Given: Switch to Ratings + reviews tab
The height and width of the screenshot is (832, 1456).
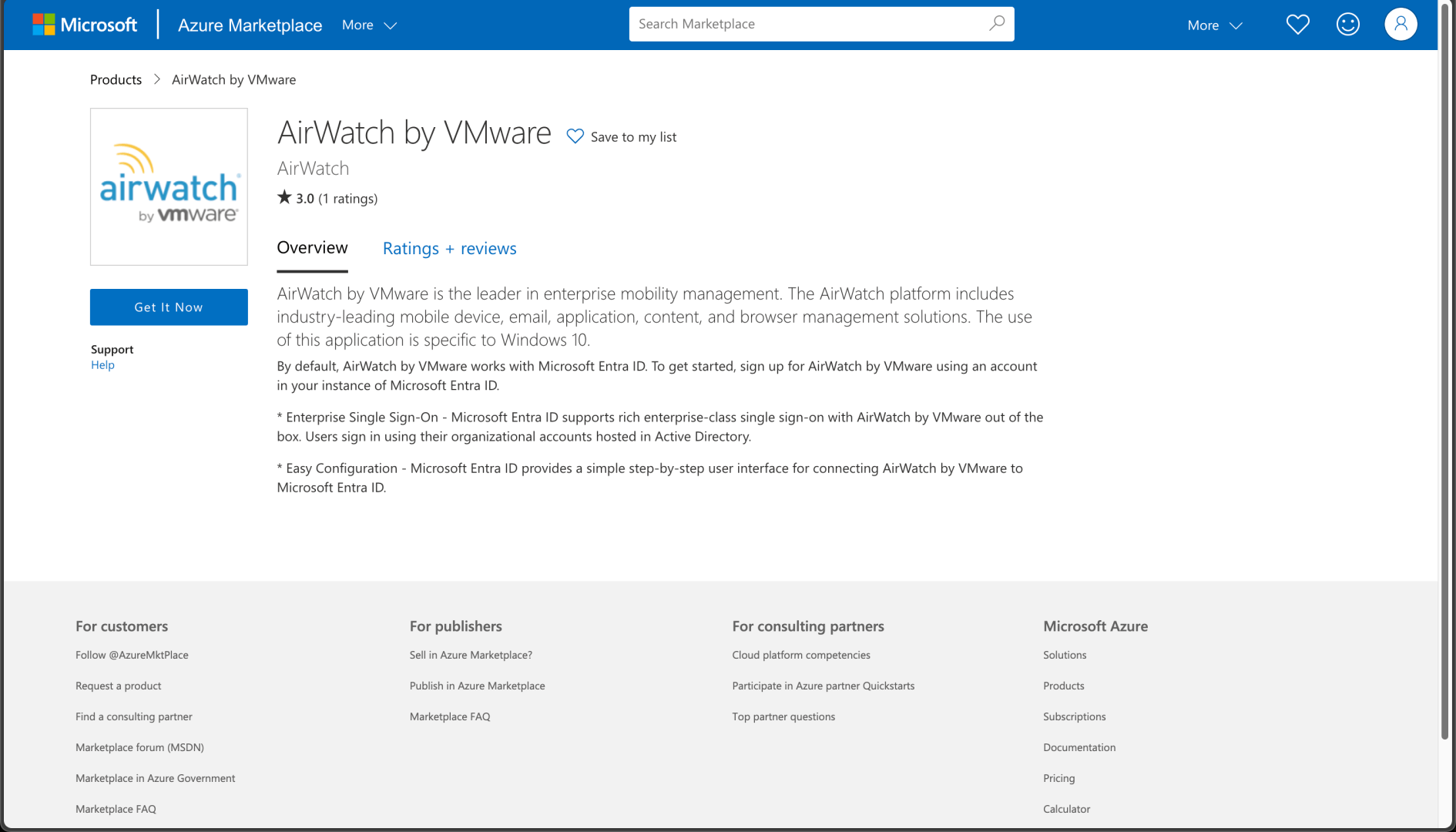Looking at the screenshot, I should [x=449, y=249].
